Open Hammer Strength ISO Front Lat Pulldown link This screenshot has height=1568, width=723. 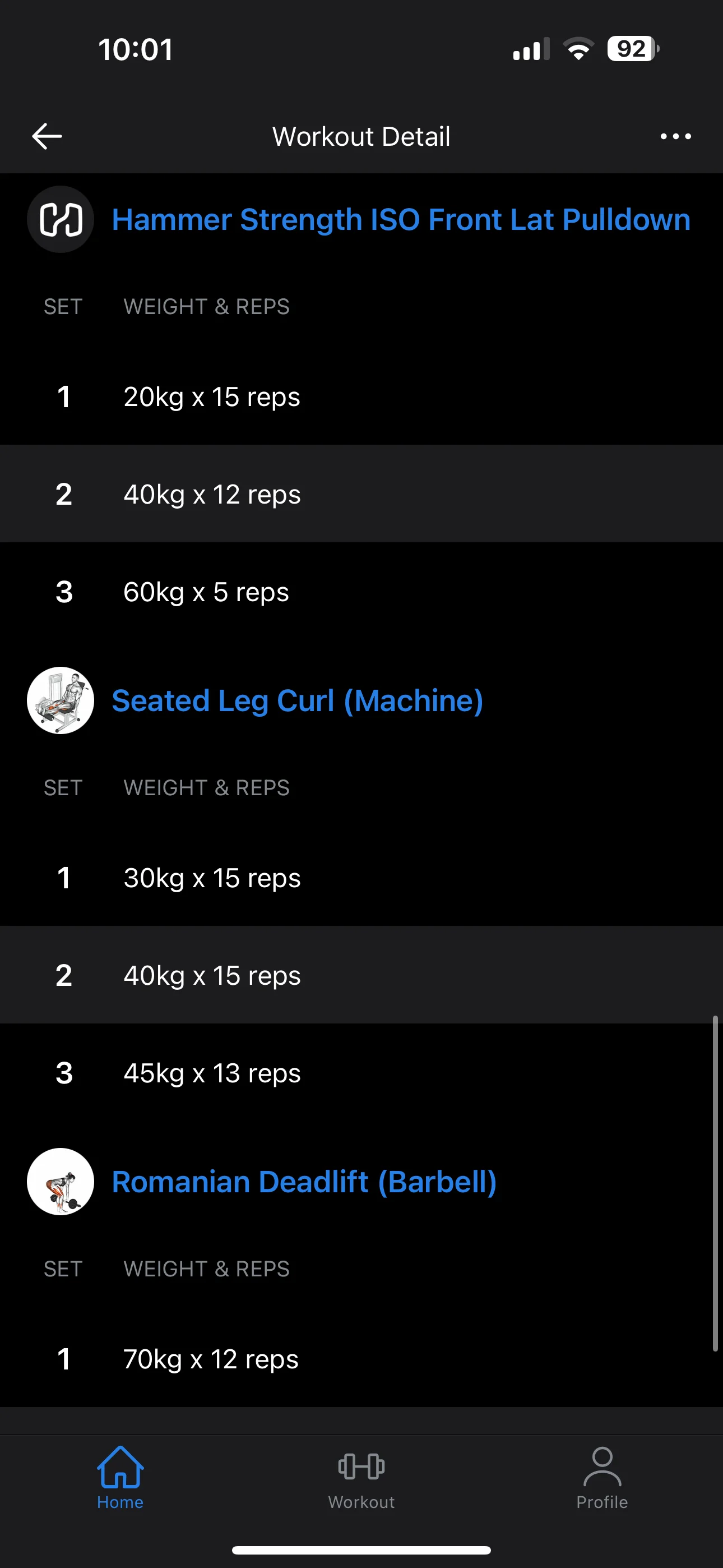point(401,220)
